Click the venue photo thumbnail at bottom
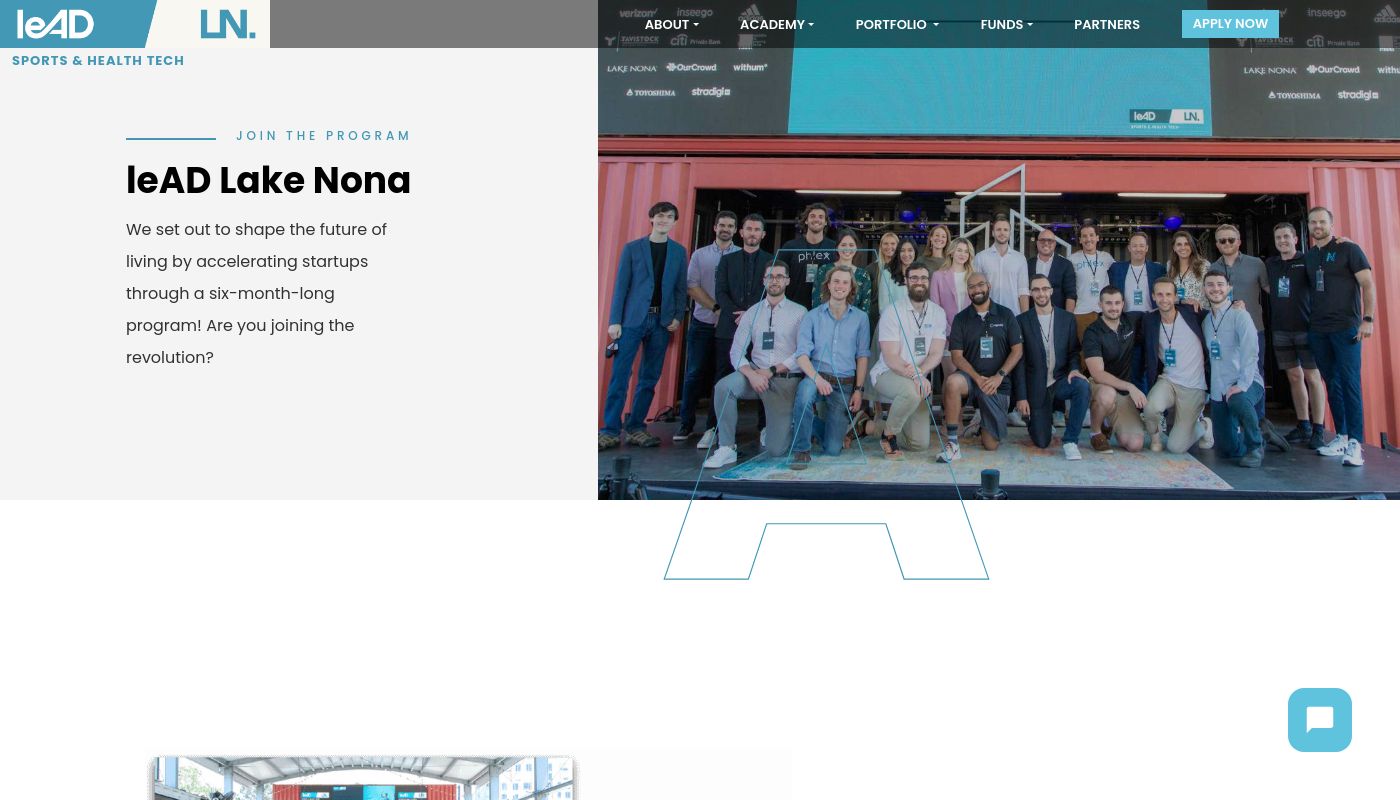This screenshot has height=800, width=1400. click(364, 778)
